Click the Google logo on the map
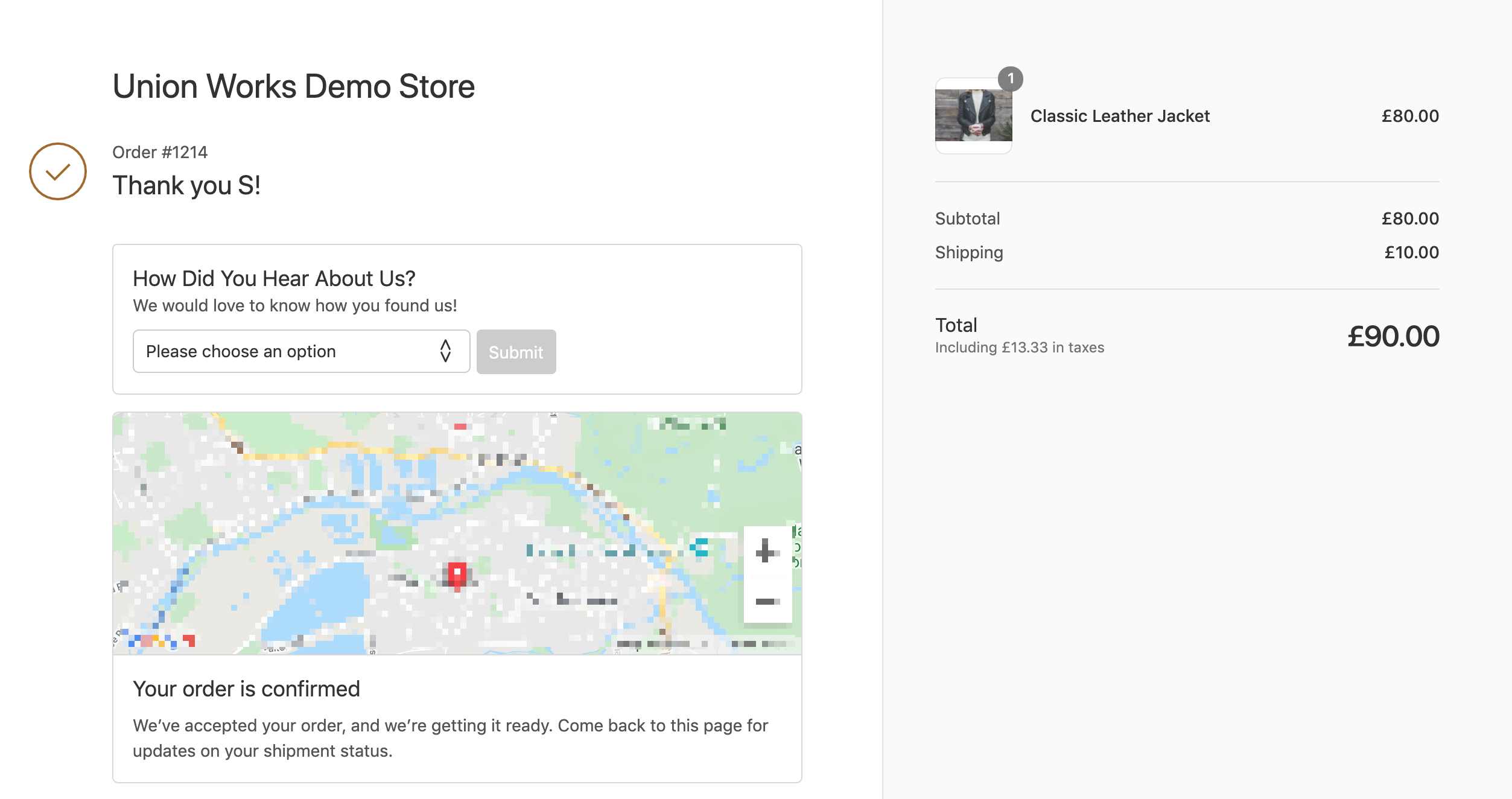1512x799 pixels. [160, 640]
